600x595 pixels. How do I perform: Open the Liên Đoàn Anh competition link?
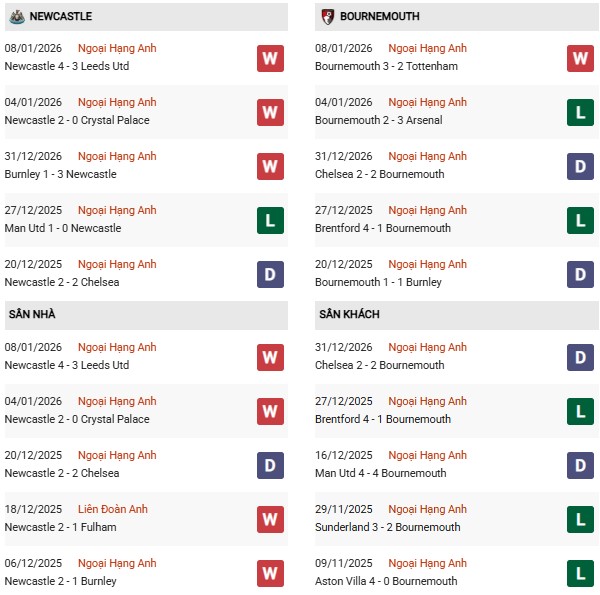pyautogui.click(x=113, y=509)
